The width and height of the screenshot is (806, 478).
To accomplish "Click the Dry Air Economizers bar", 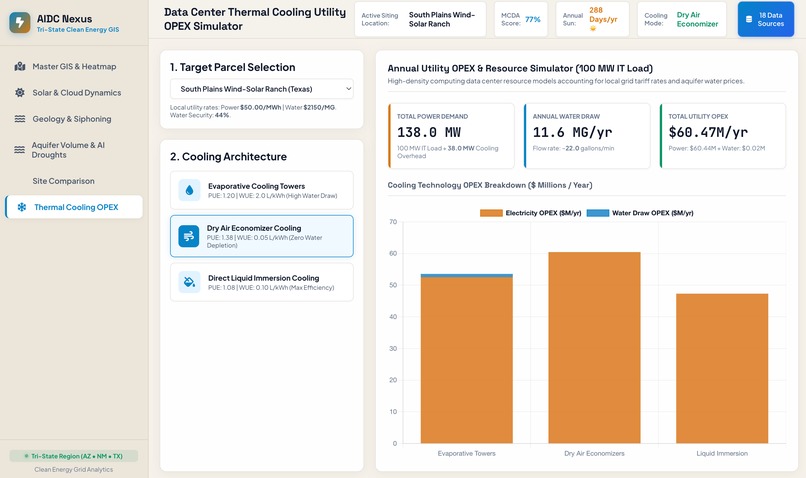I will [x=594, y=347].
